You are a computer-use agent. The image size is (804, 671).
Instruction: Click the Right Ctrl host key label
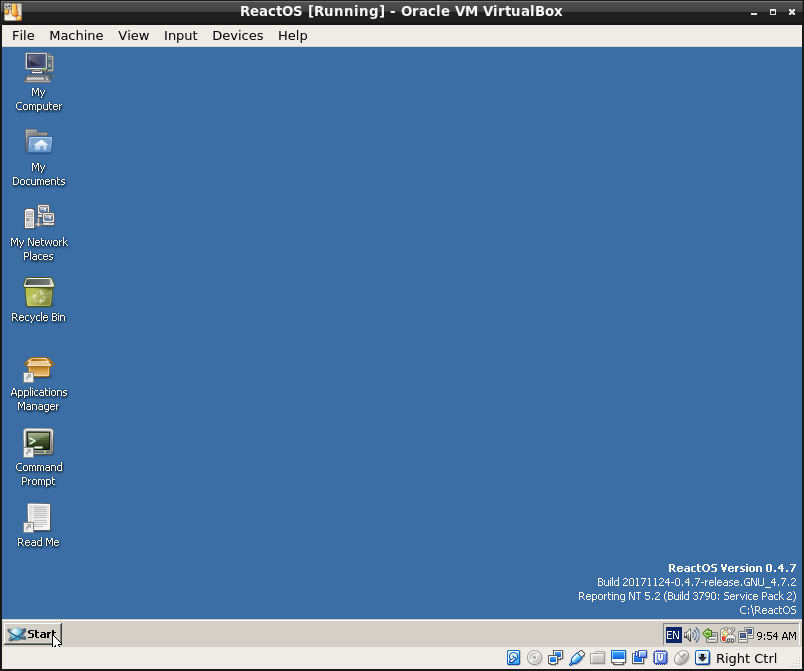pos(747,658)
